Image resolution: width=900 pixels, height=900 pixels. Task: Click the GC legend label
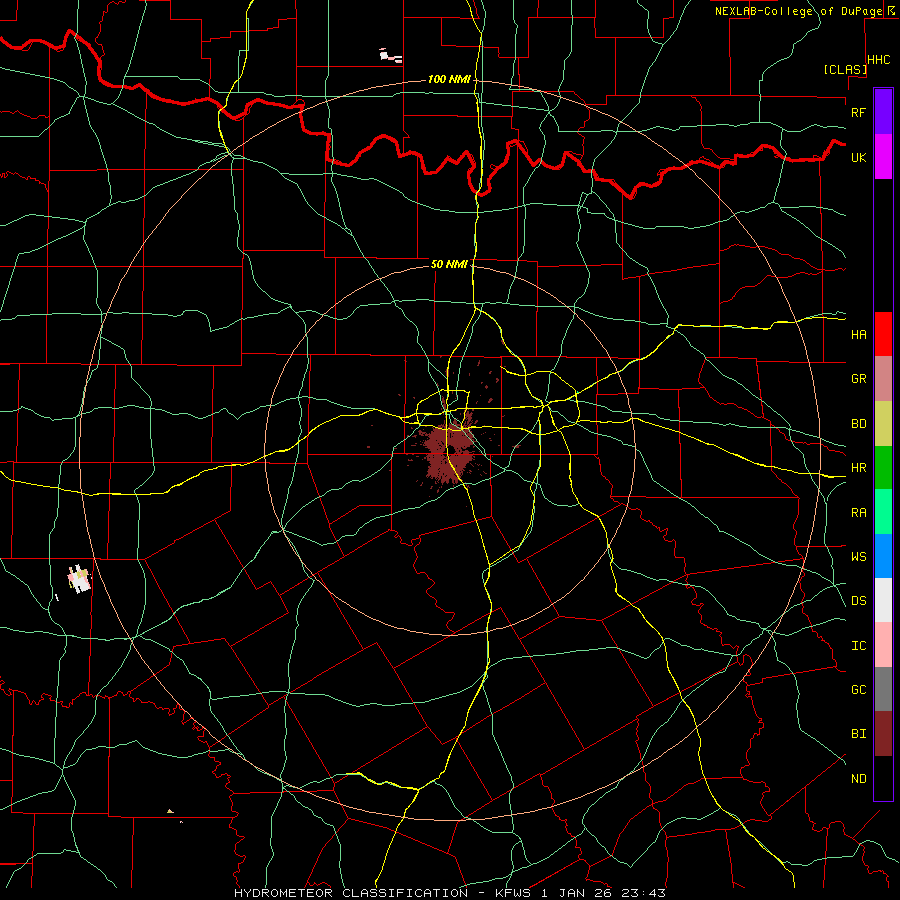click(859, 690)
